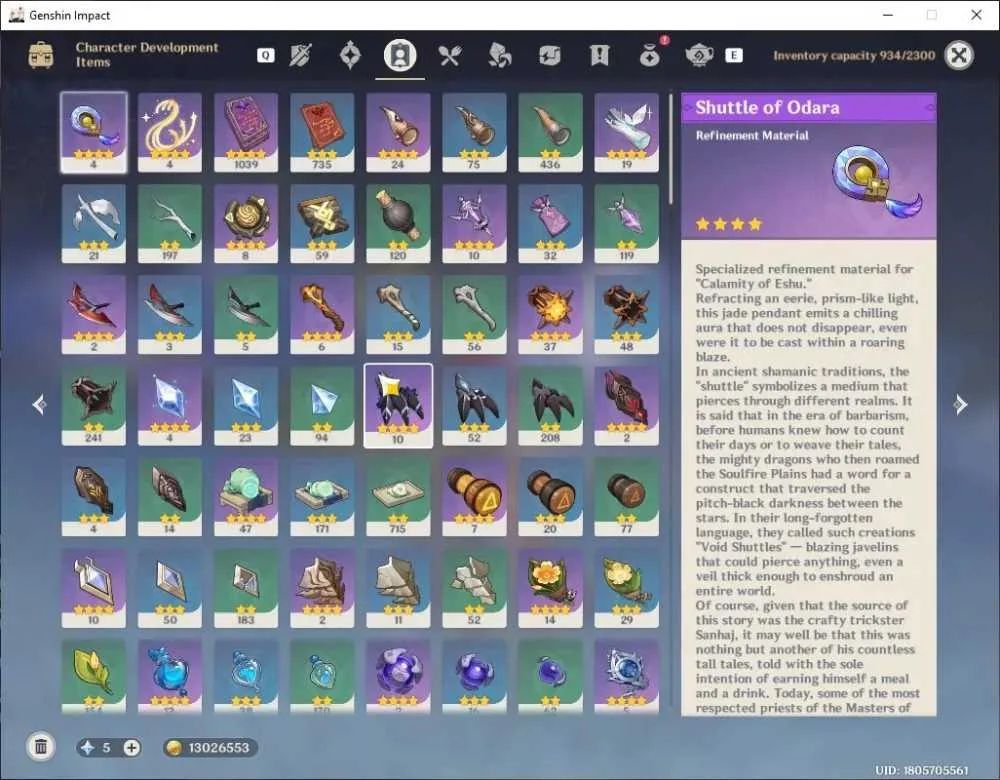Select the black flask item with count 120
The height and width of the screenshot is (780, 1000).
pyautogui.click(x=398, y=224)
